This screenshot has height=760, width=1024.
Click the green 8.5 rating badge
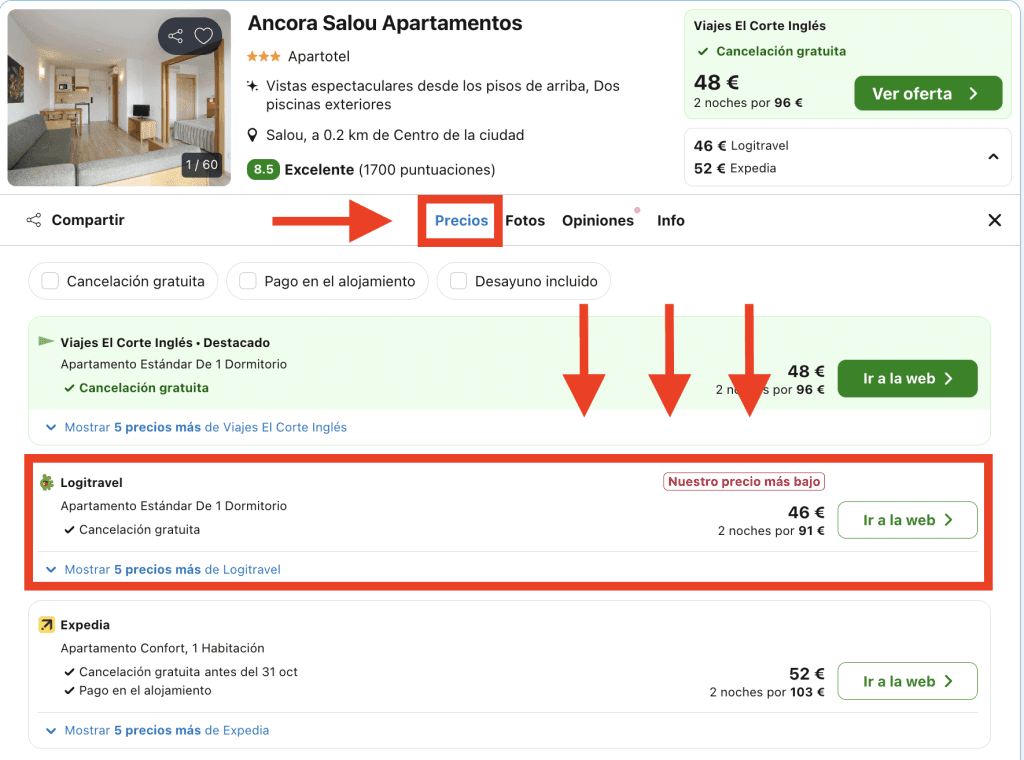coord(263,169)
